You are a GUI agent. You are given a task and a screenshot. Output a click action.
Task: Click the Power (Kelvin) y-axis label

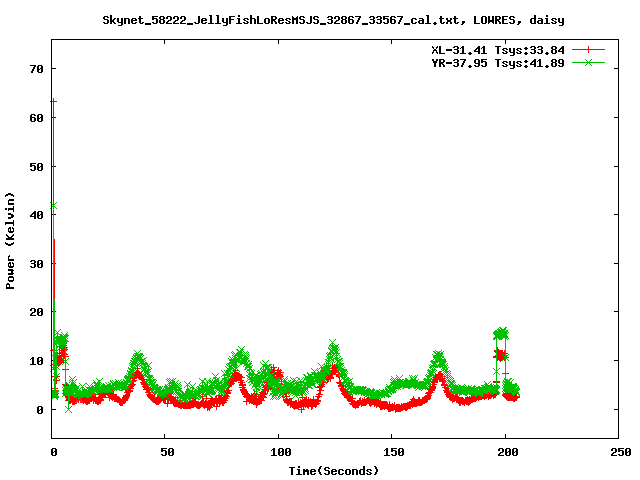10,241
